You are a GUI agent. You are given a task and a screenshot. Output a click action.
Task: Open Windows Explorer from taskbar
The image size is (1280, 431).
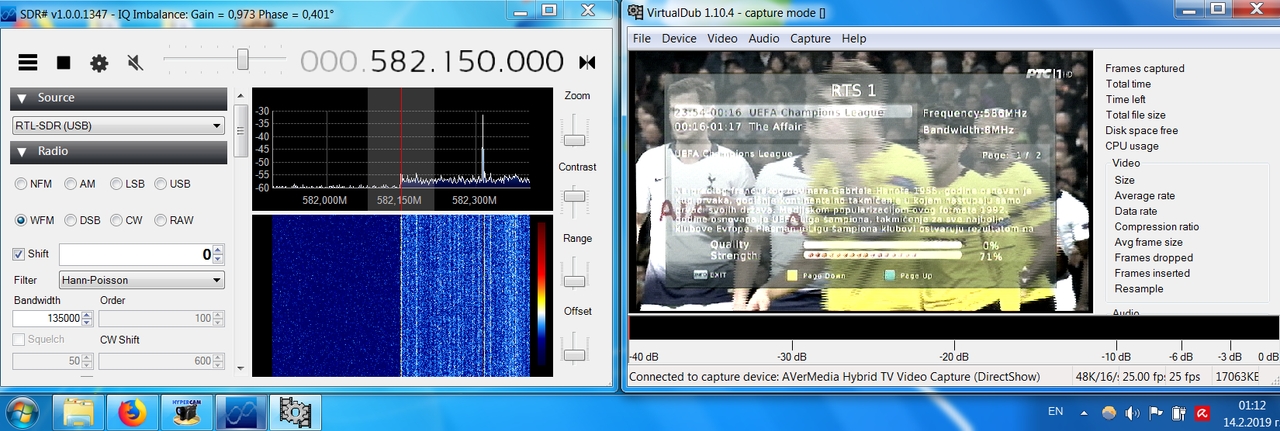click(x=78, y=411)
